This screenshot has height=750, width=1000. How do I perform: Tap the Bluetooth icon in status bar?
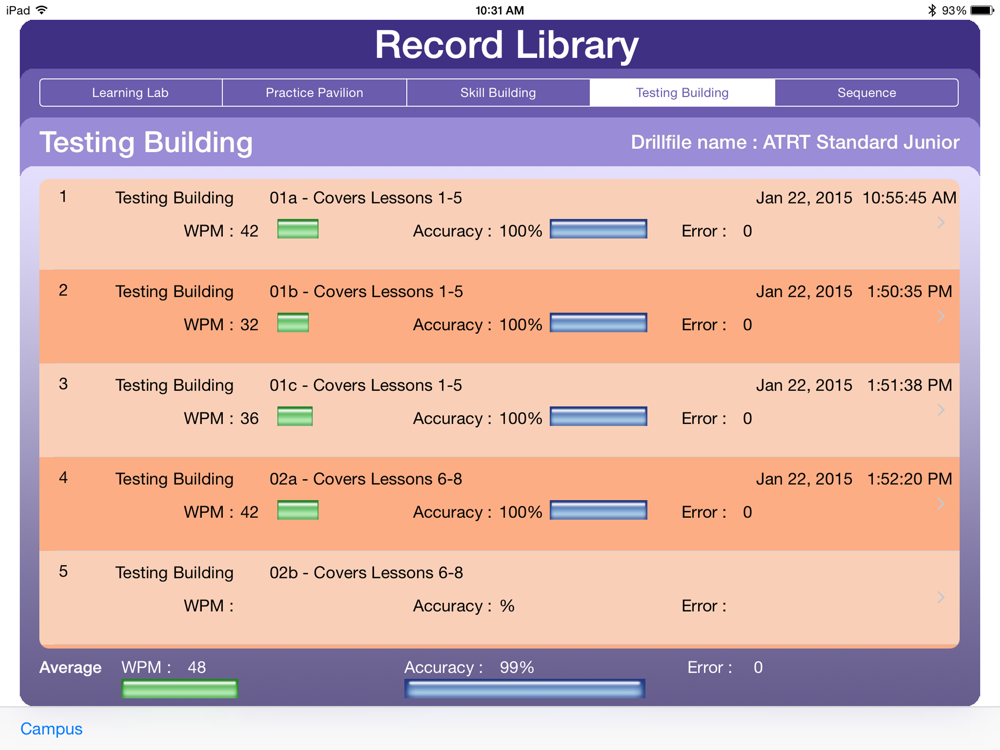(x=932, y=10)
